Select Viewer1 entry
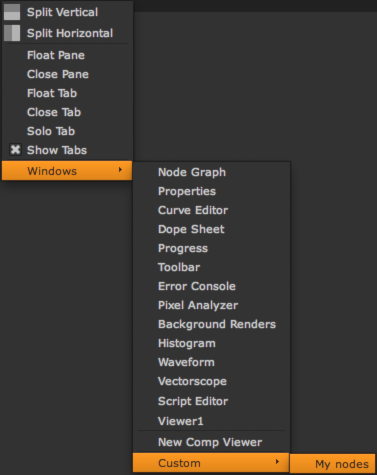Viewport: 377px width, 475px height. point(181,421)
